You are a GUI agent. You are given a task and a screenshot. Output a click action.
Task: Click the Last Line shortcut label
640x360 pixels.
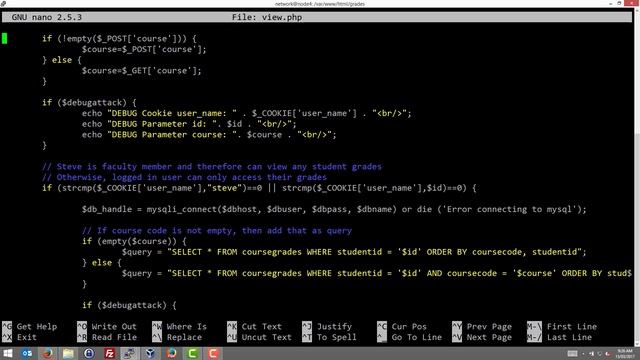click(x=569, y=337)
